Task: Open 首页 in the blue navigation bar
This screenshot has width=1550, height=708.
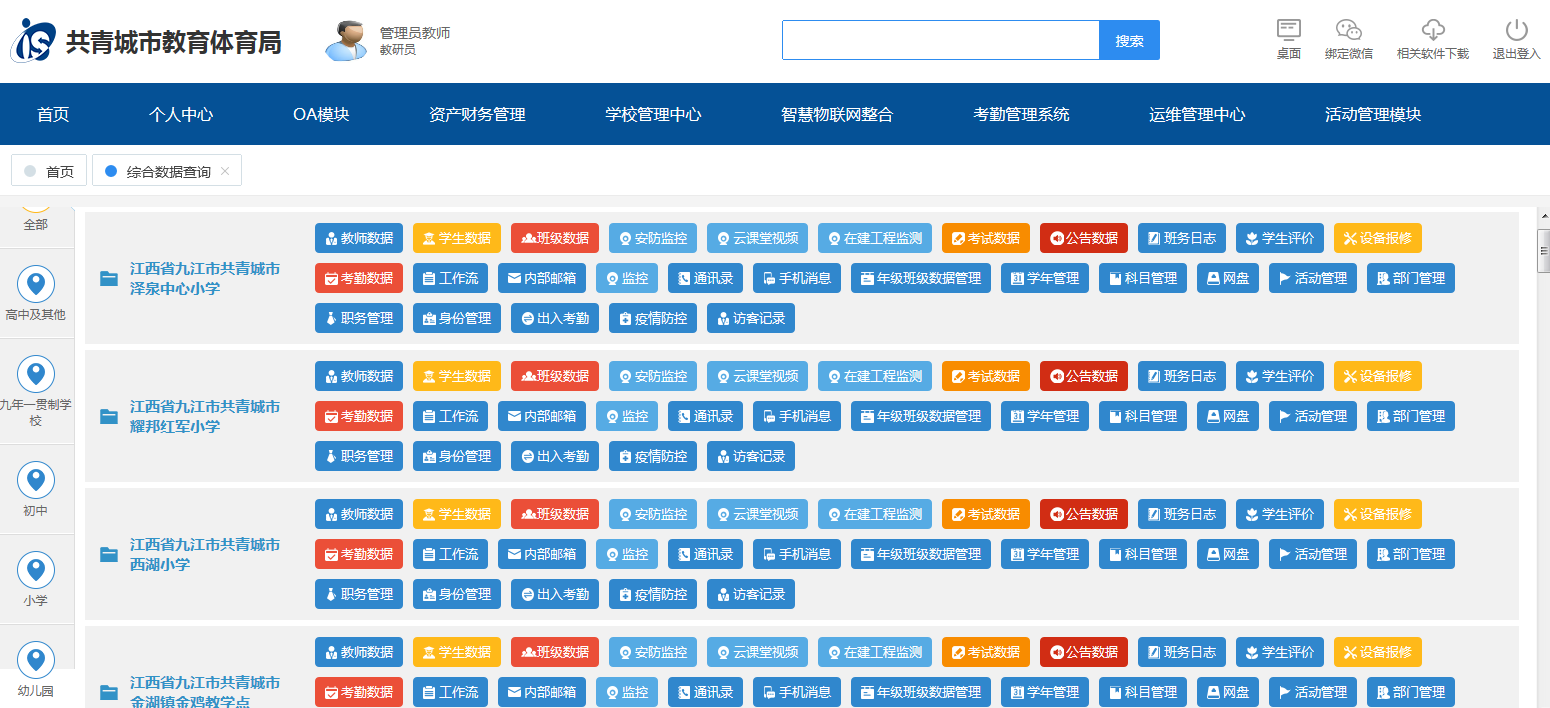Action: (x=53, y=114)
